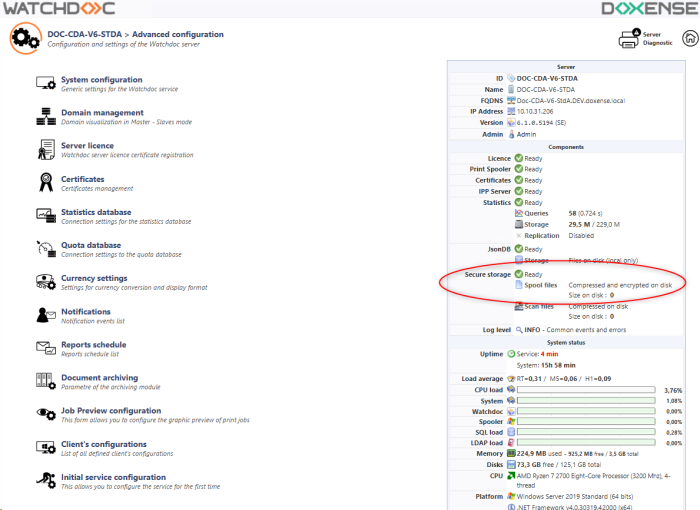Launch Initial service configuration

tap(113, 477)
